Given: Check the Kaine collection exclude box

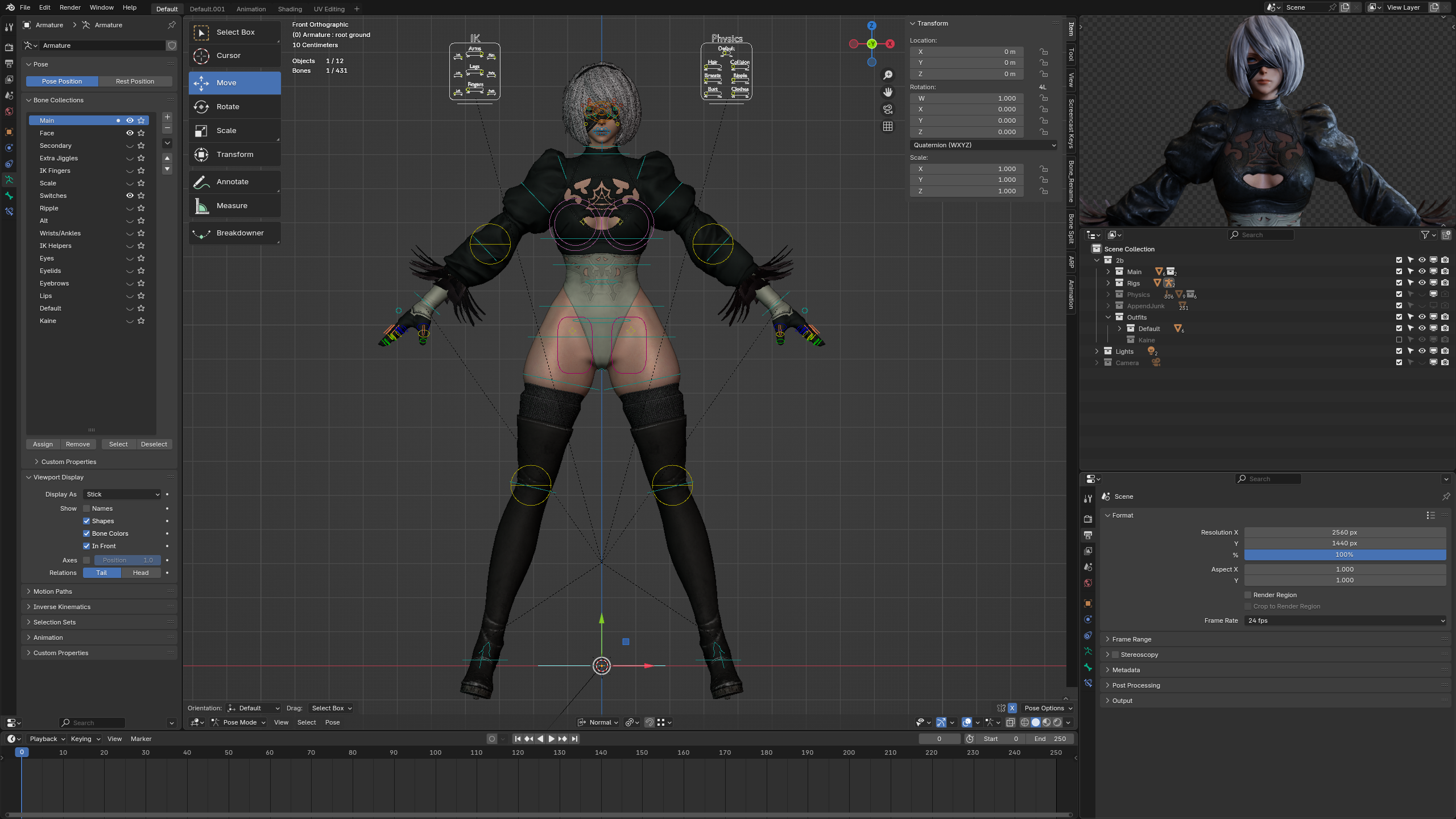Looking at the screenshot, I should 1399,340.
